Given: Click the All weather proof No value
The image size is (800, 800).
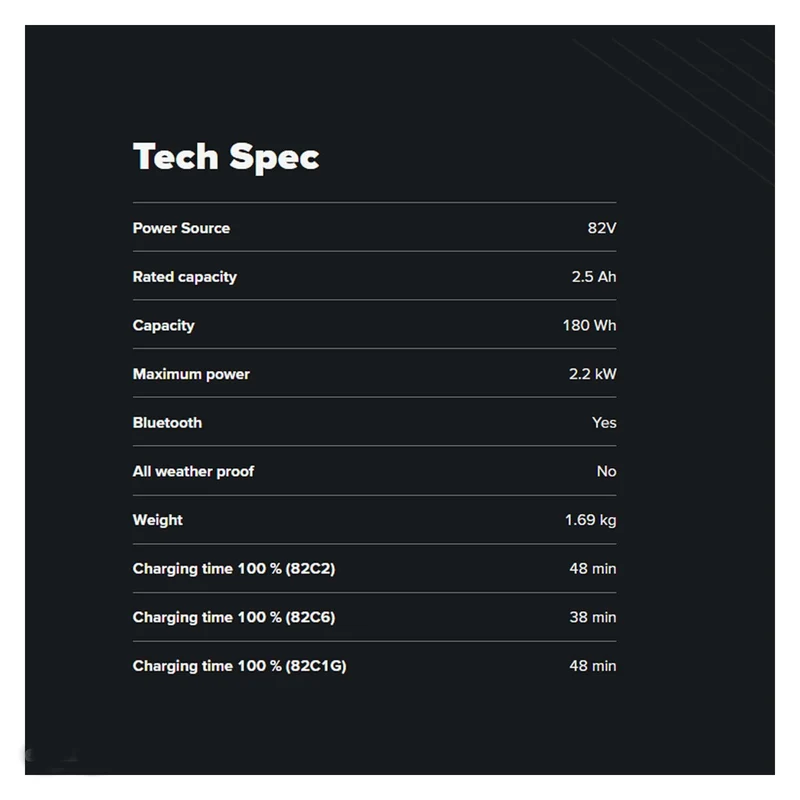Looking at the screenshot, I should pyautogui.click(x=606, y=471).
